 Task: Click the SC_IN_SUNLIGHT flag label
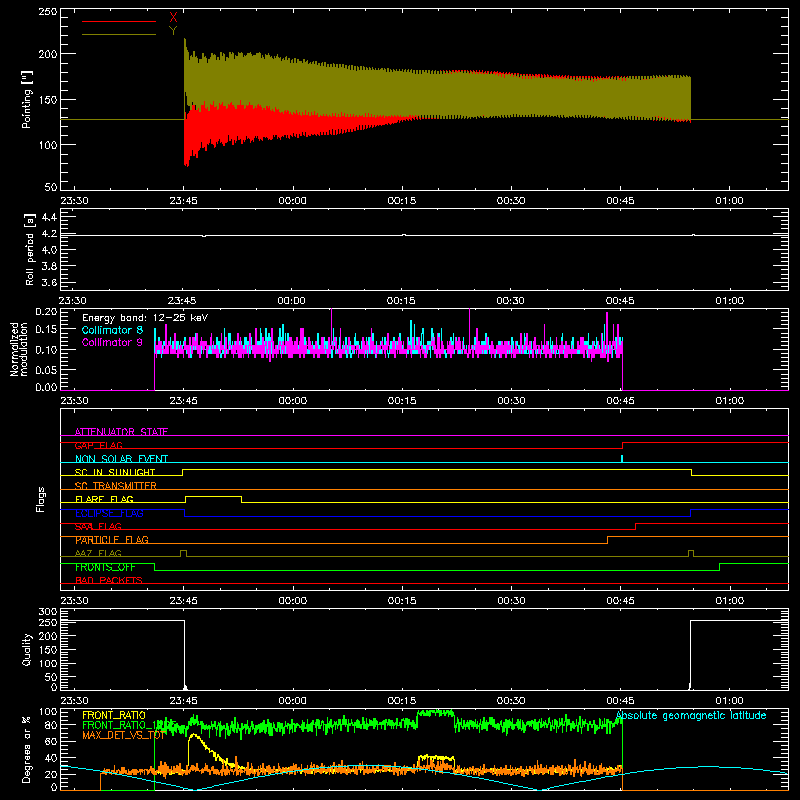115,472
